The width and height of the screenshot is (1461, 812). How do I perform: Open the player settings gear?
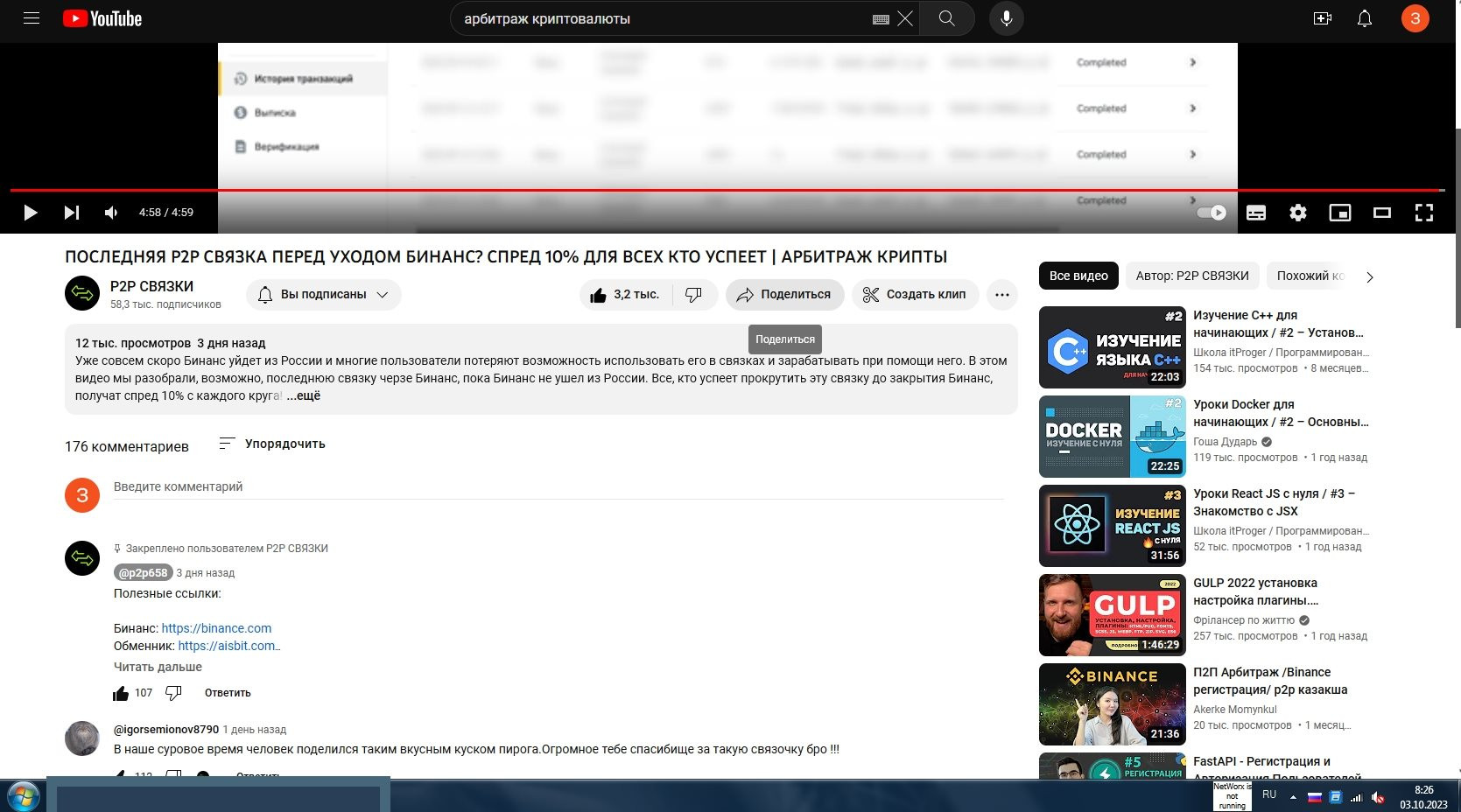(x=1298, y=213)
